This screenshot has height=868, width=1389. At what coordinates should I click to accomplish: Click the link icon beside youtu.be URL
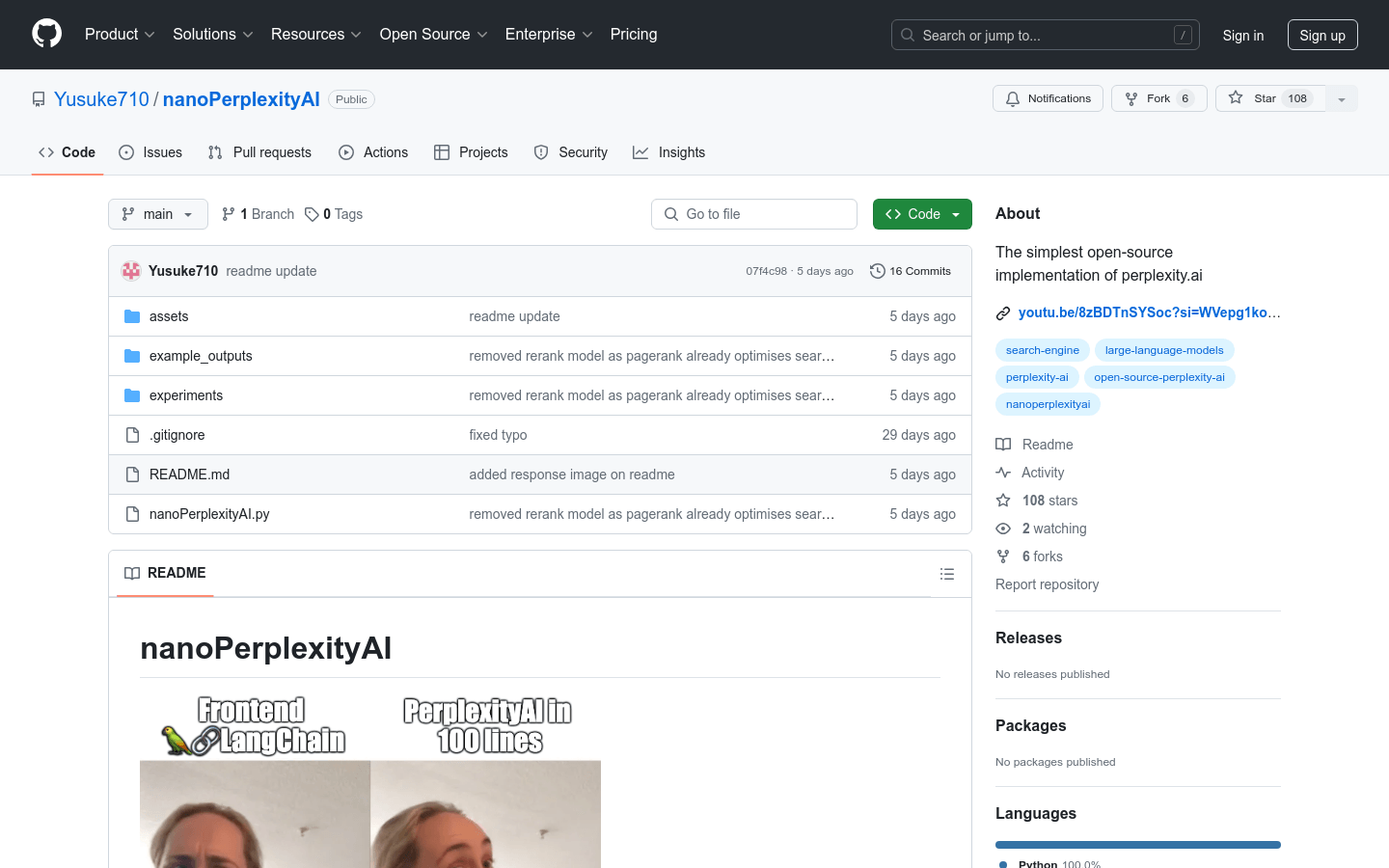click(1003, 312)
